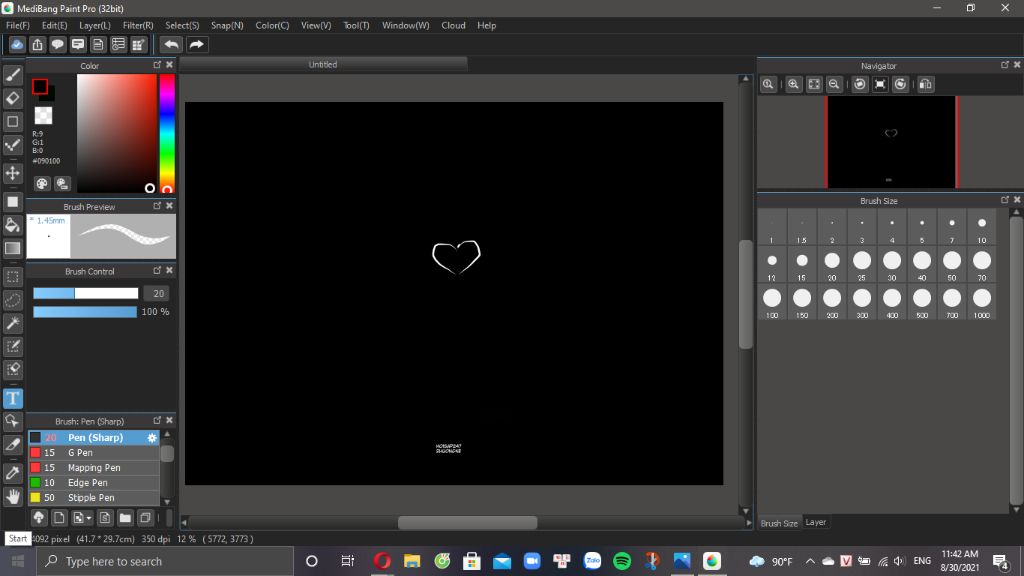This screenshot has width=1024, height=576.
Task: Select the foreground color swatch
Action: point(40,86)
